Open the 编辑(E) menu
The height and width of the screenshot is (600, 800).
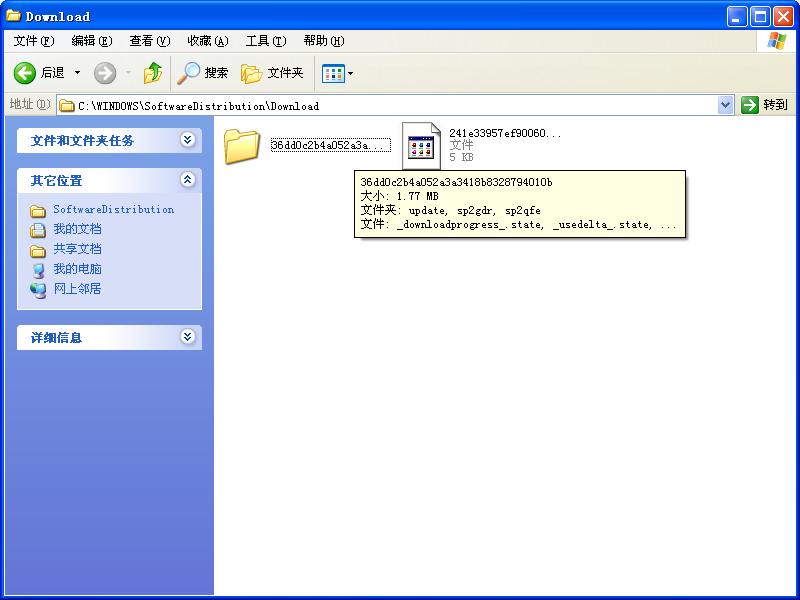[x=92, y=41]
